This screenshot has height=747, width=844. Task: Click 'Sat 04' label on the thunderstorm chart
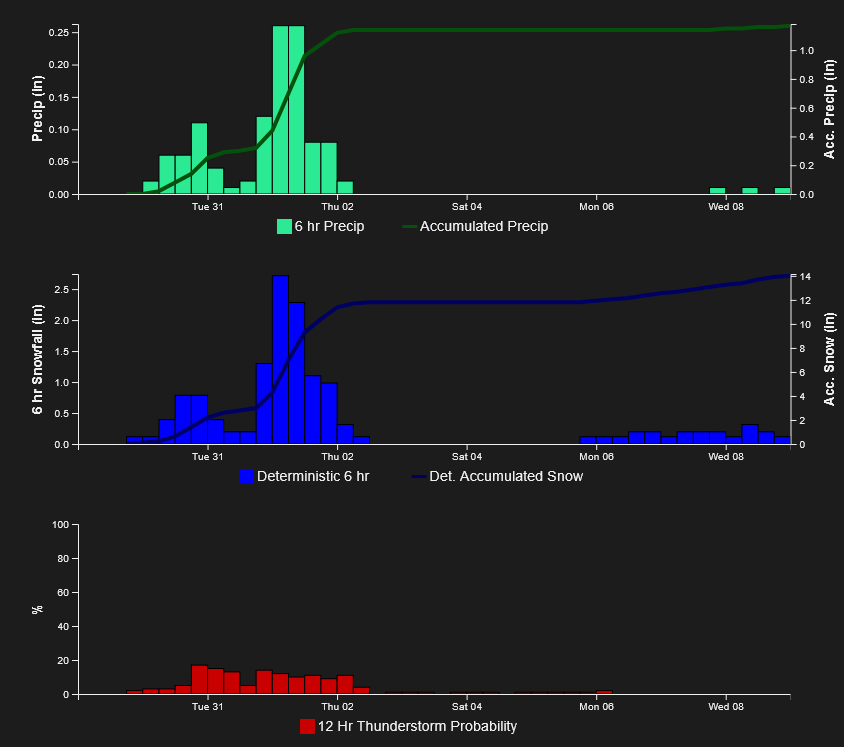pyautogui.click(x=467, y=707)
